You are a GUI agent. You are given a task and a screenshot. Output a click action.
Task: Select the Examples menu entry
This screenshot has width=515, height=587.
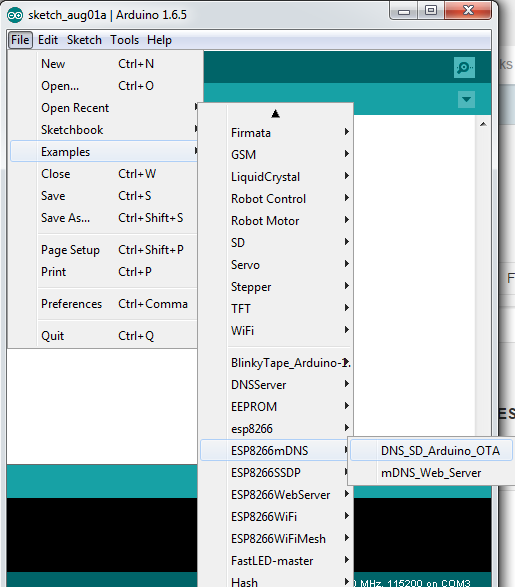[x=104, y=152]
